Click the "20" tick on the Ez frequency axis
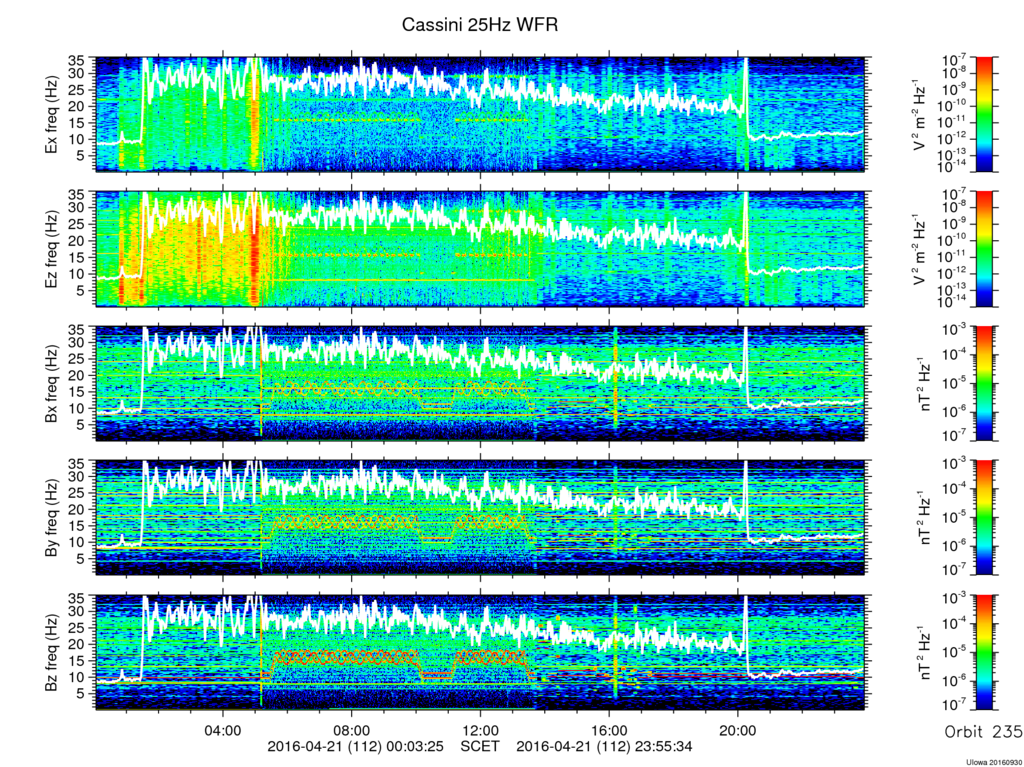 pos(78,241)
